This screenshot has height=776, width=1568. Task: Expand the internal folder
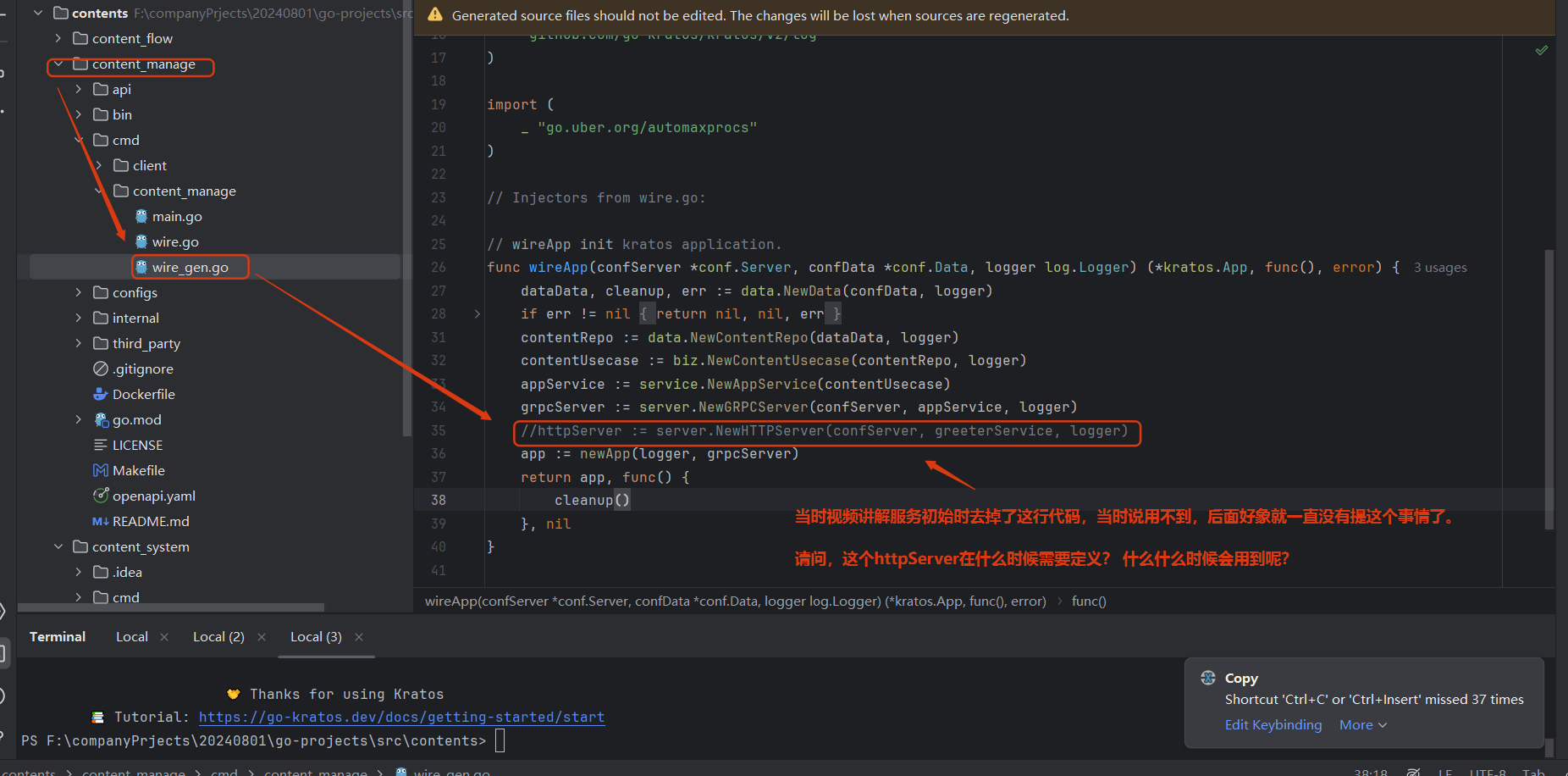(x=79, y=318)
